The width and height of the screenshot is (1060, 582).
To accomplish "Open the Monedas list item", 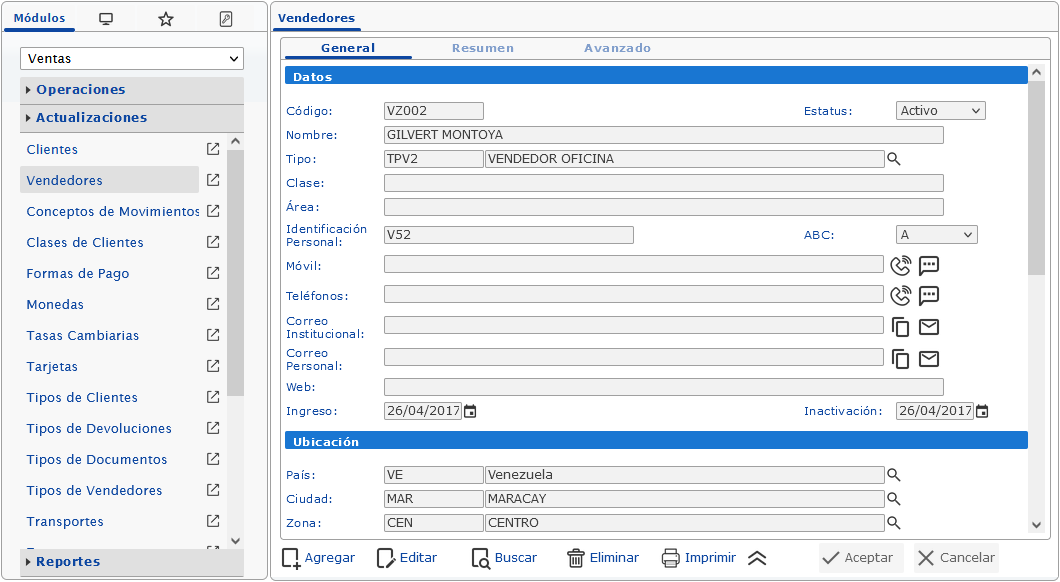I will [x=55, y=304].
